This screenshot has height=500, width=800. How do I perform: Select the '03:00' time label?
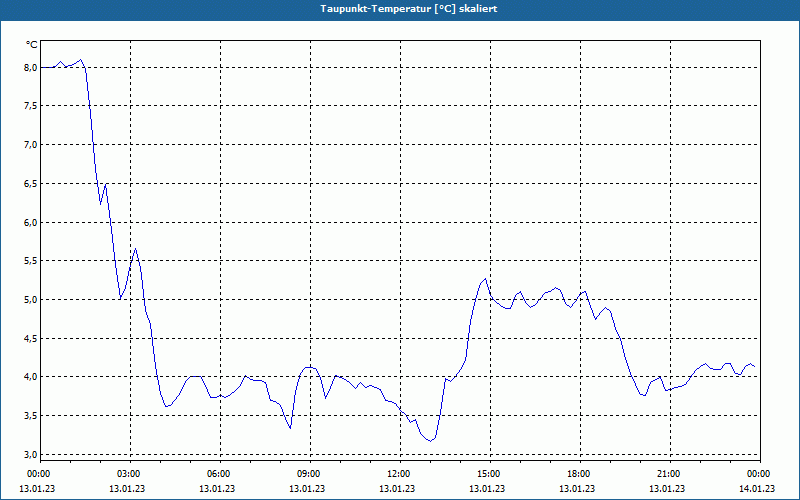click(x=129, y=474)
